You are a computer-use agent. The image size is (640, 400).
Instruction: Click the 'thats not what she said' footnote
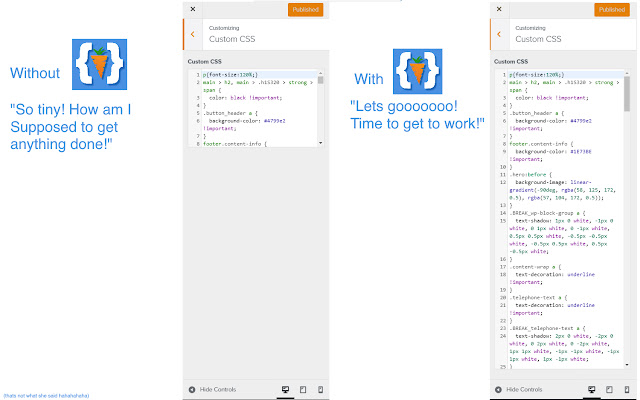[46, 396]
